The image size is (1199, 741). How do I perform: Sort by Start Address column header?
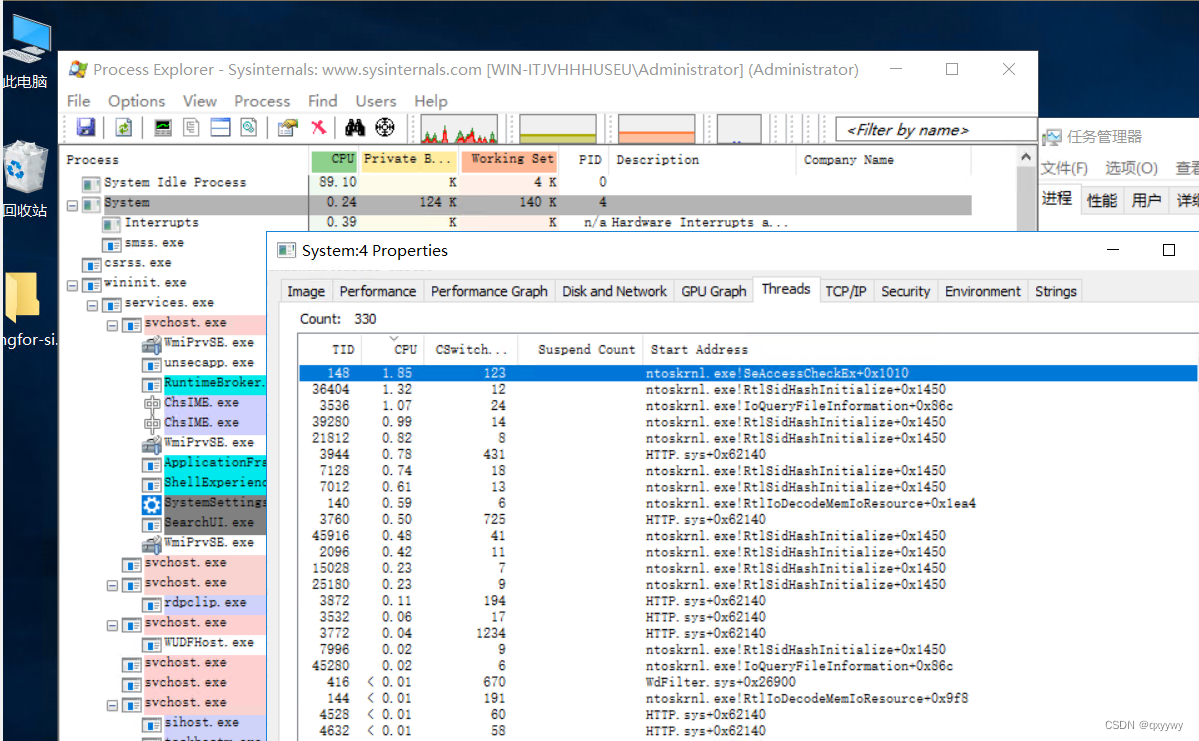[x=699, y=349]
